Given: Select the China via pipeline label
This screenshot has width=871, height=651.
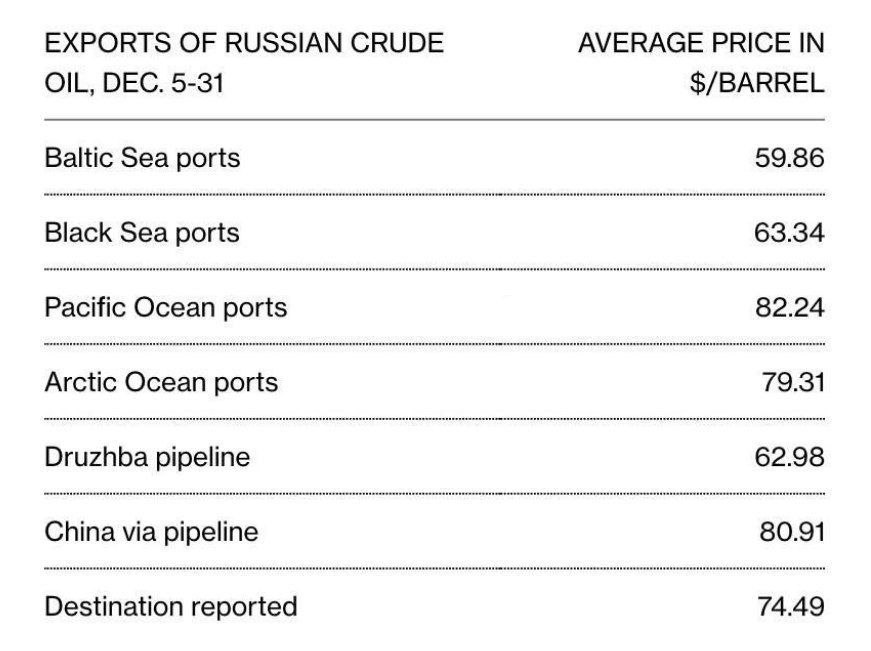Looking at the screenshot, I should [x=151, y=532].
